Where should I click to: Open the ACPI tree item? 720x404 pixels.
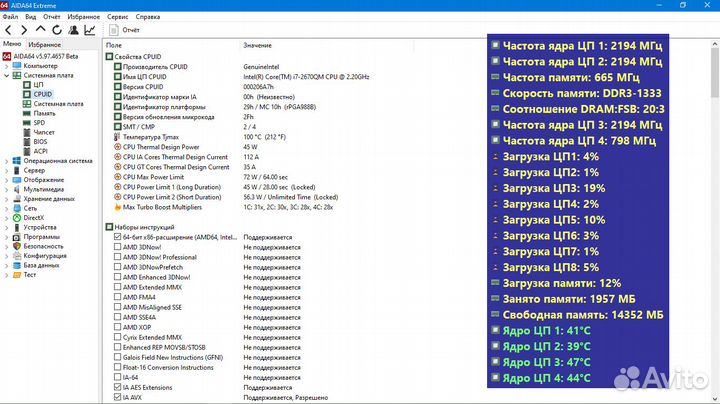pyautogui.click(x=40, y=151)
